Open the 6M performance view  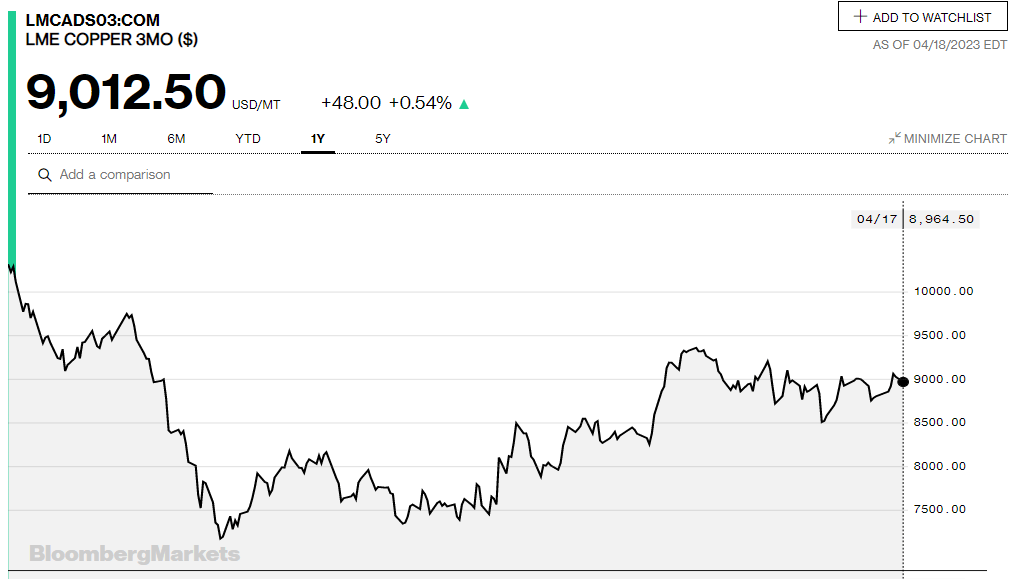point(176,138)
